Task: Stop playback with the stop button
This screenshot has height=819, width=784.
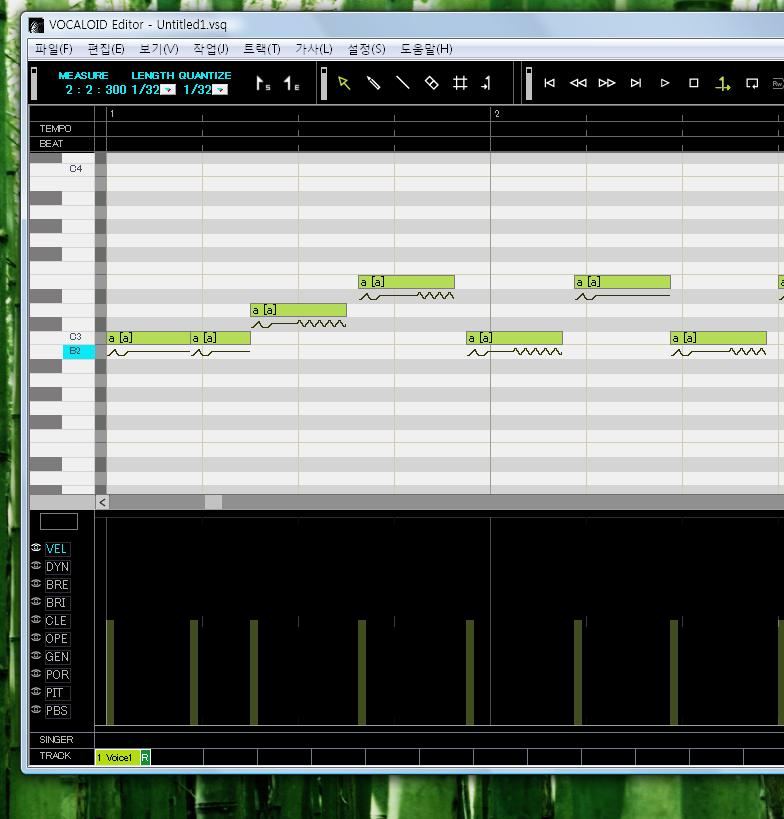Action: 693,84
